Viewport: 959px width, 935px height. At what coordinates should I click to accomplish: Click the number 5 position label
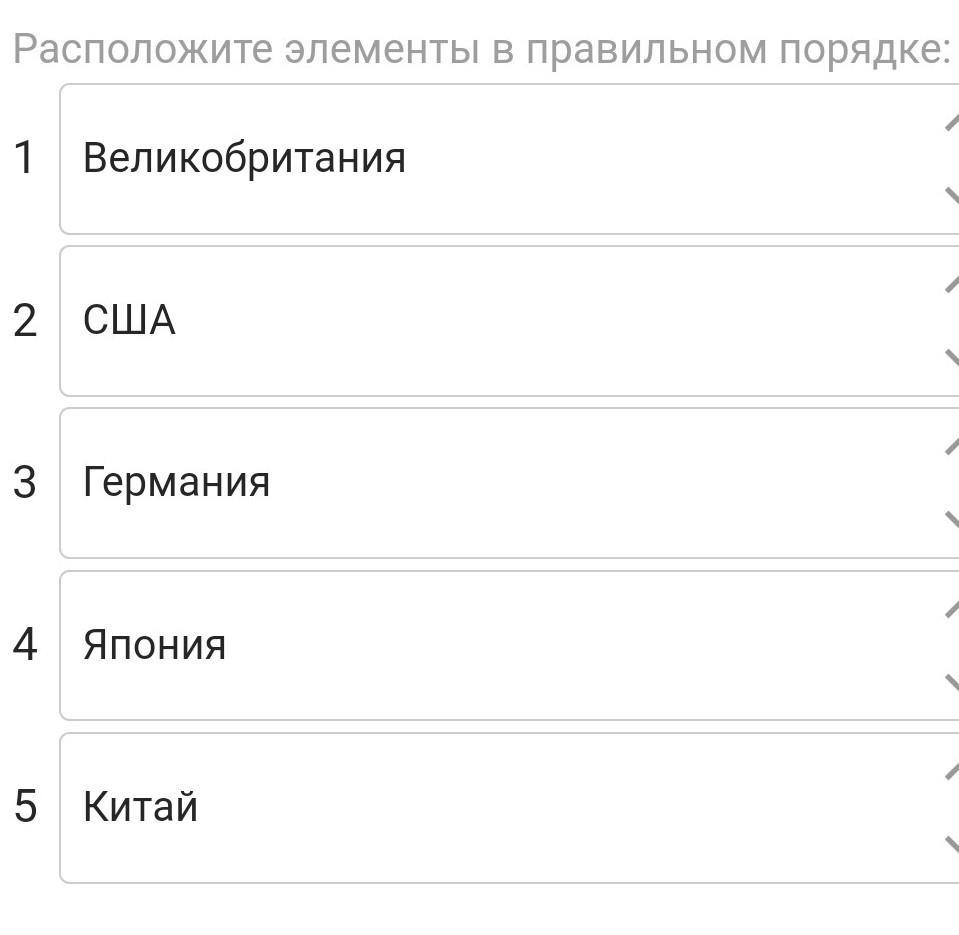25,806
